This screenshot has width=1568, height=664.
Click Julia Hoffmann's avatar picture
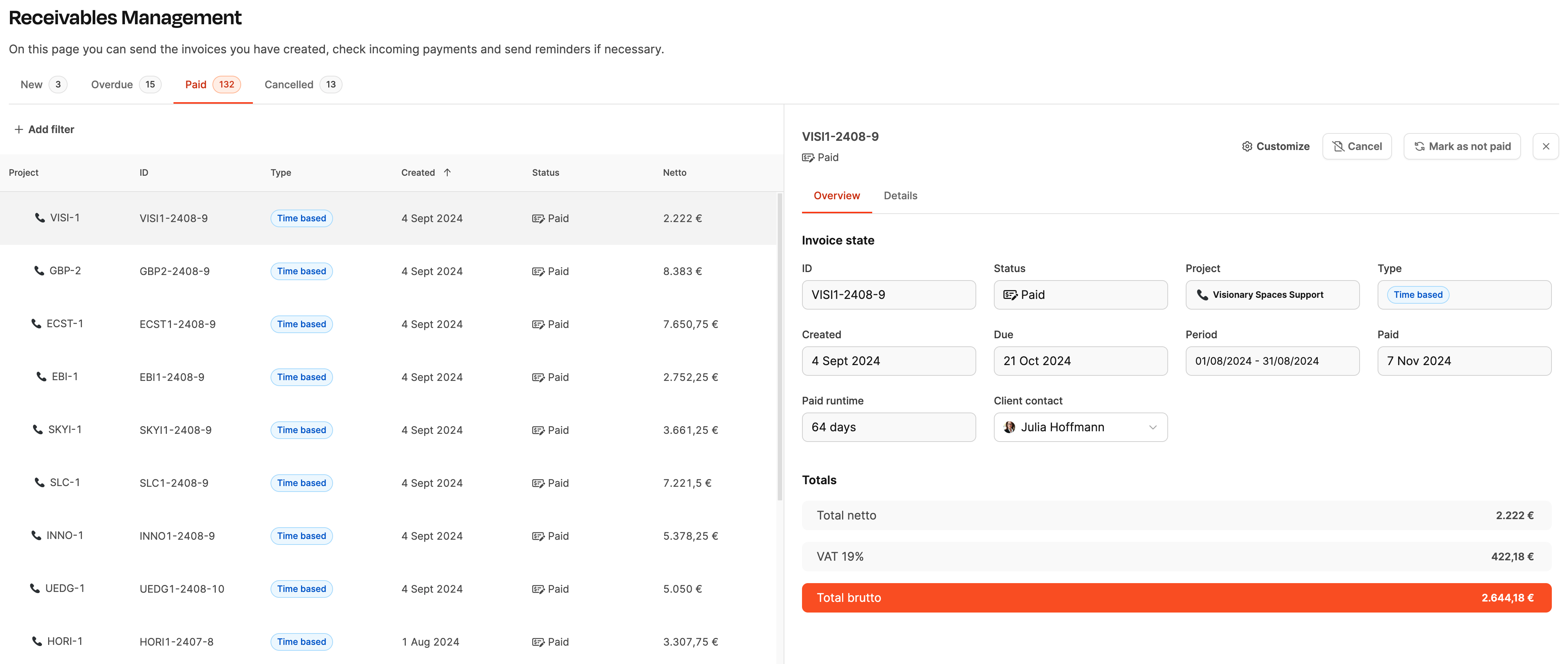(x=1009, y=427)
